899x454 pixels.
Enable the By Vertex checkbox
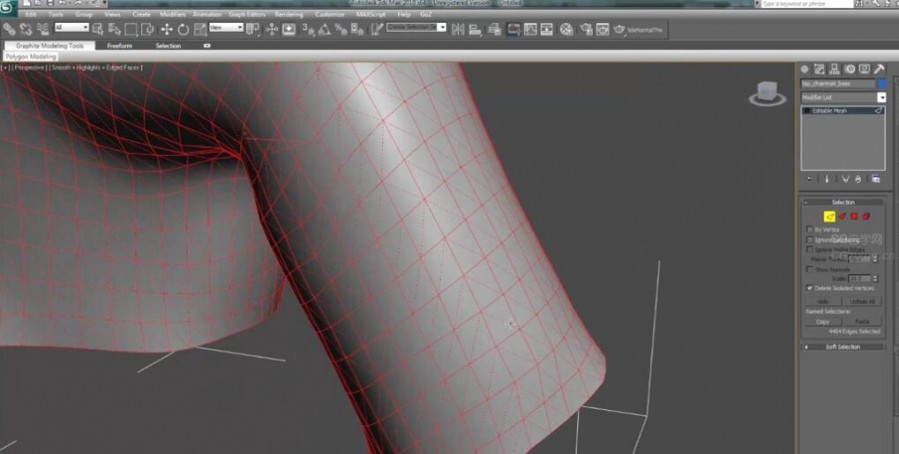[x=810, y=229]
